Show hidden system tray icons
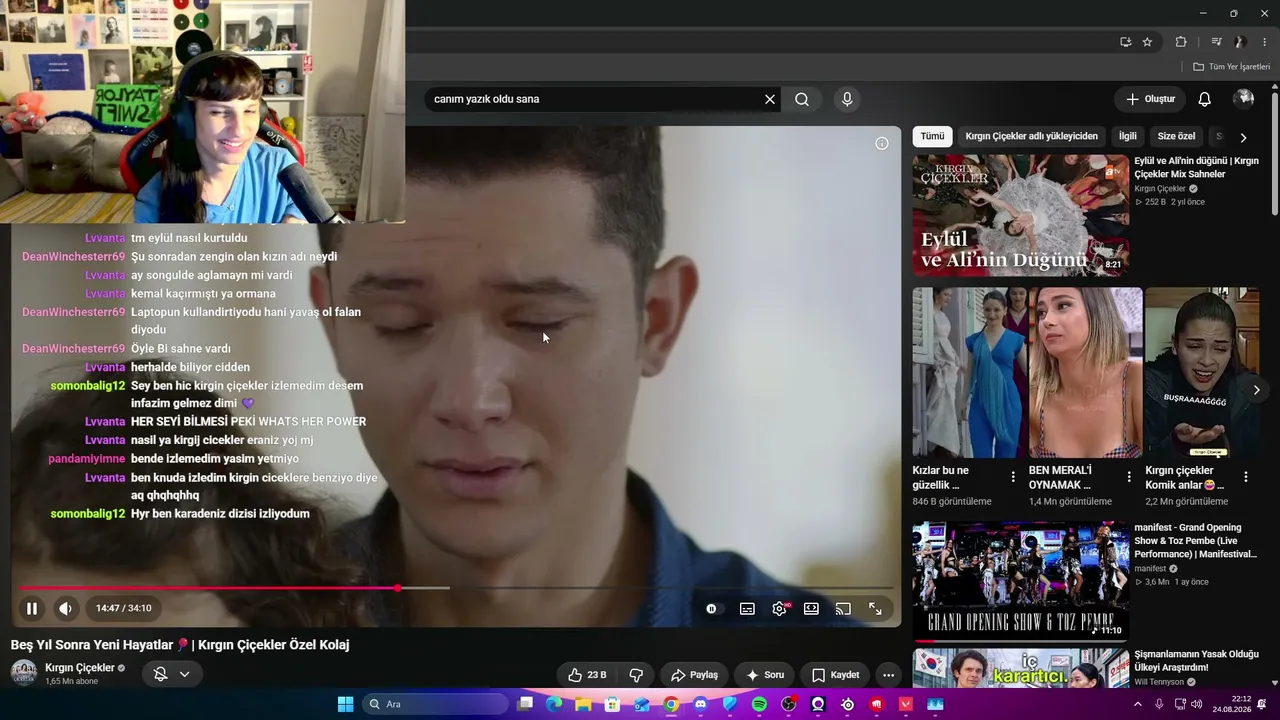This screenshot has height=720, width=1280. pyautogui.click(x=1138, y=704)
